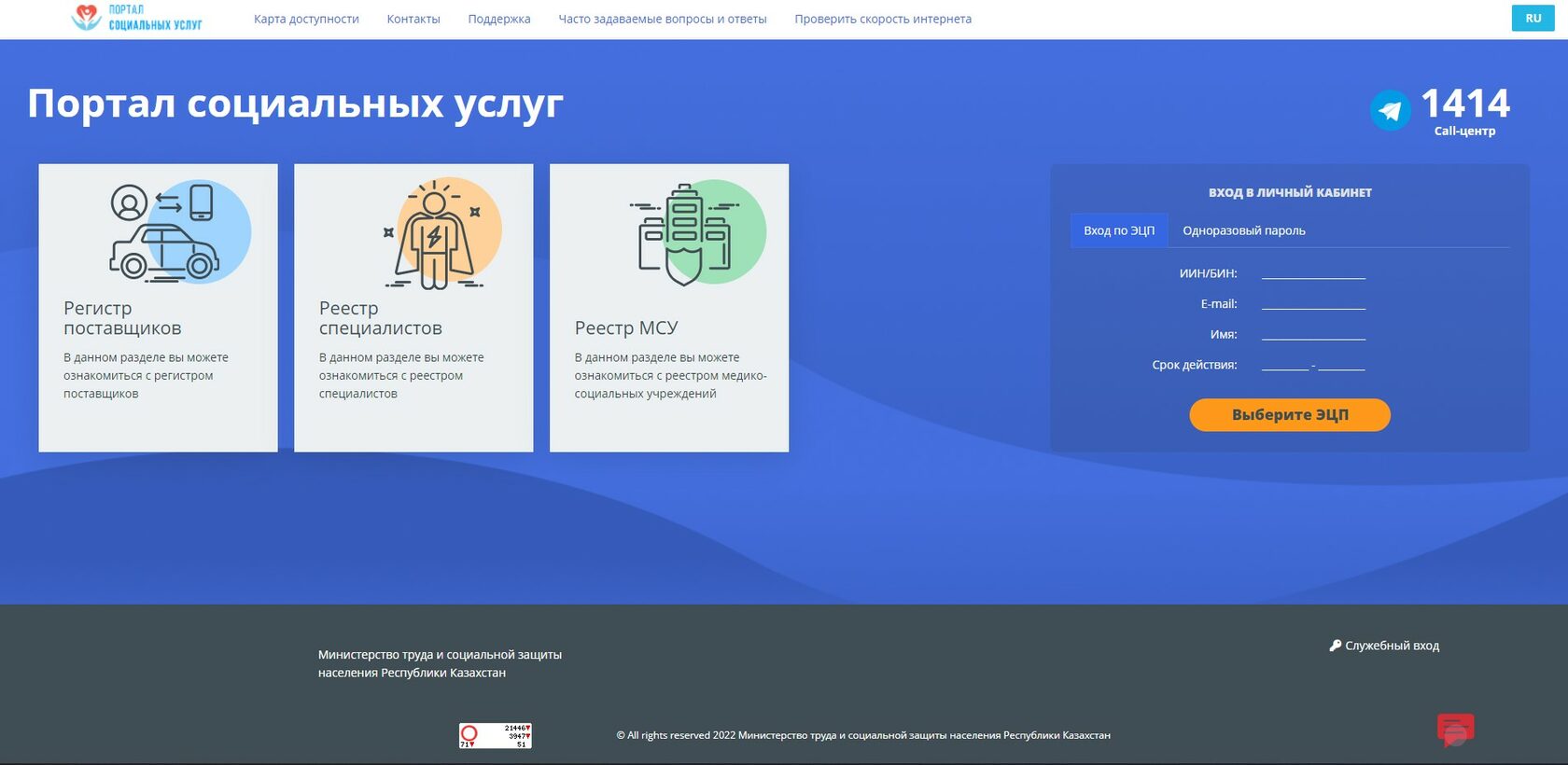Screen dimensions: 1568x765
Task: Click the building shield icon for Реестр МСУ
Action: click(x=686, y=233)
